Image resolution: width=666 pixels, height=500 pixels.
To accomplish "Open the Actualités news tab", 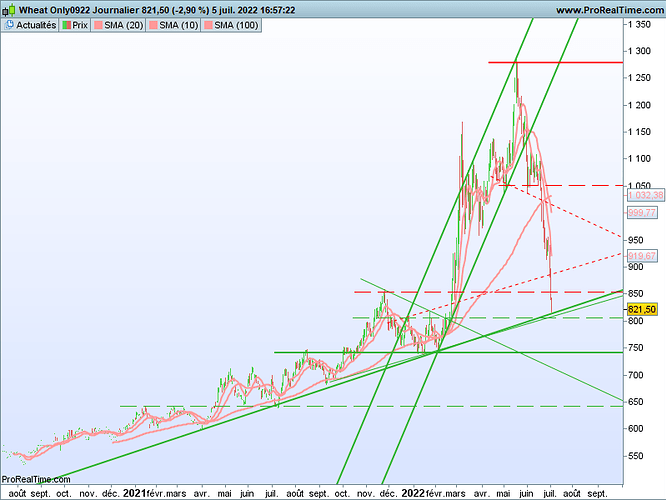I will 35,24.
